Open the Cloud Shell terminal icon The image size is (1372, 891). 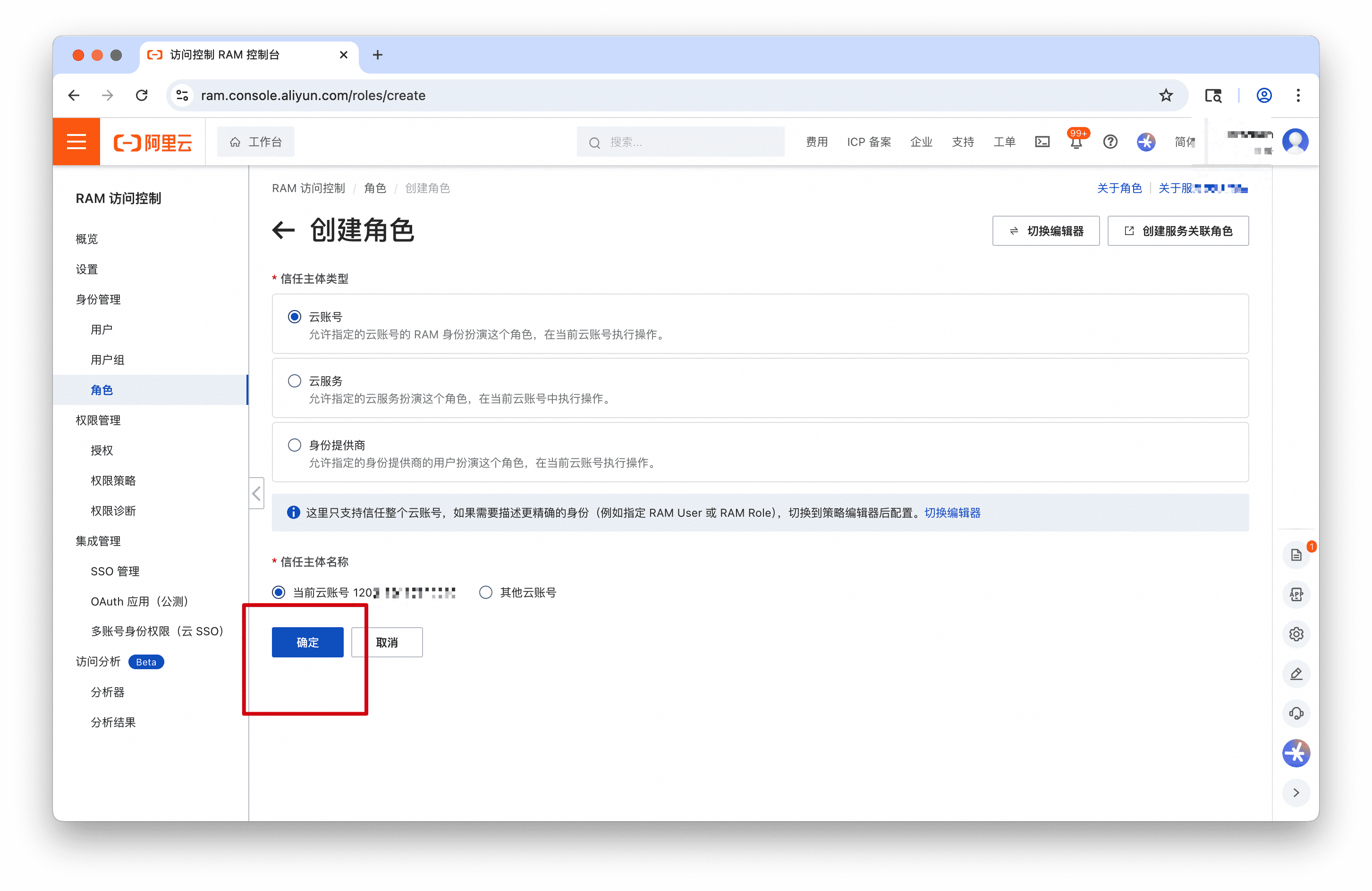point(1042,142)
